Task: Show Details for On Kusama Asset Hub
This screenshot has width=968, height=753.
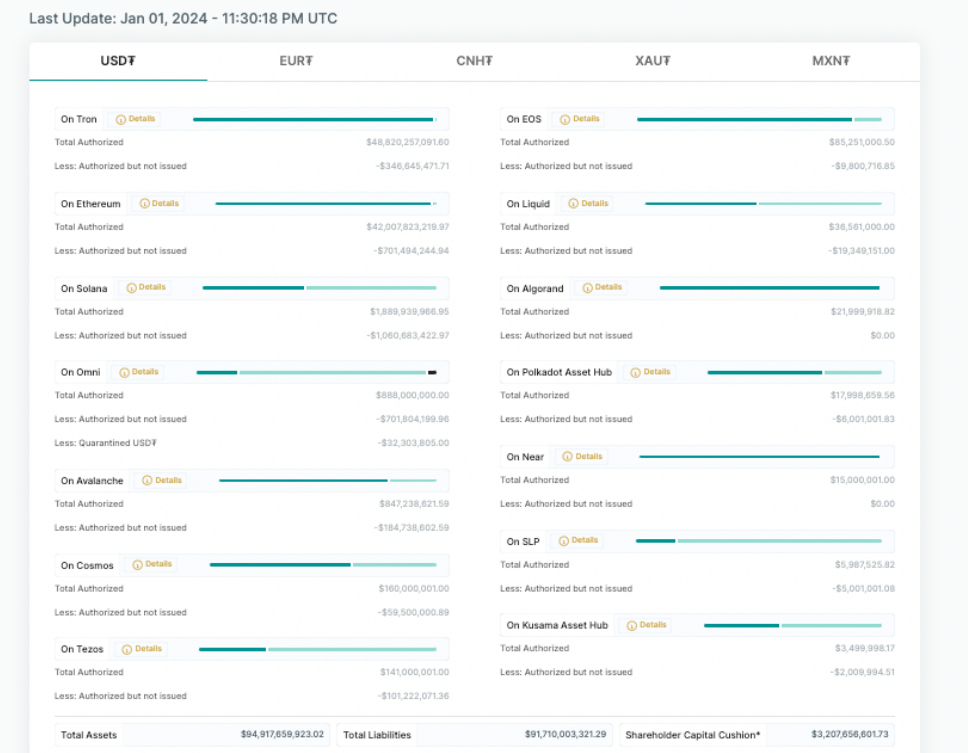Action: (647, 625)
